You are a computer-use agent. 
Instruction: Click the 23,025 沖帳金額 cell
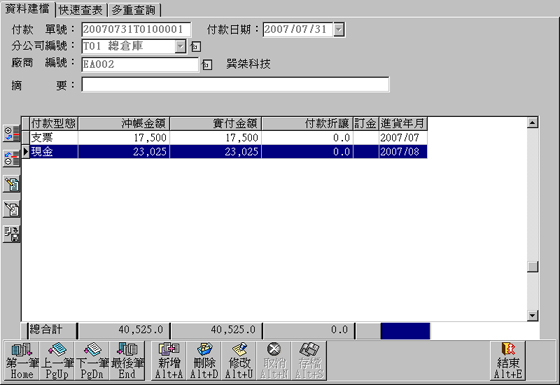124,151
